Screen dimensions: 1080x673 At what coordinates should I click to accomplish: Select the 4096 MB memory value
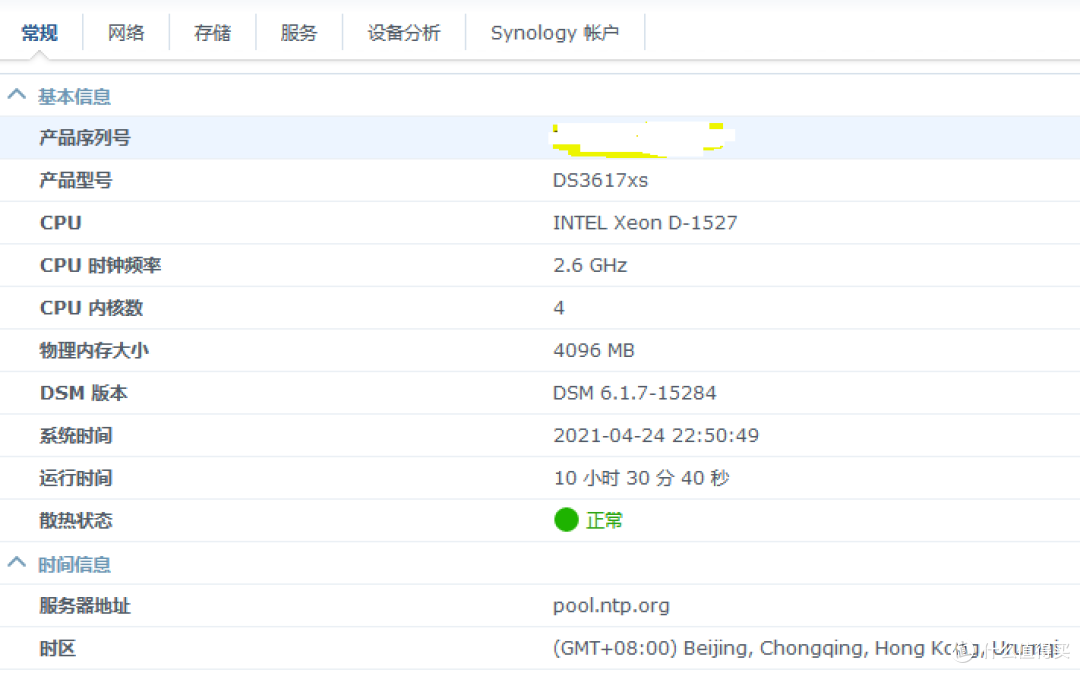pyautogui.click(x=593, y=350)
